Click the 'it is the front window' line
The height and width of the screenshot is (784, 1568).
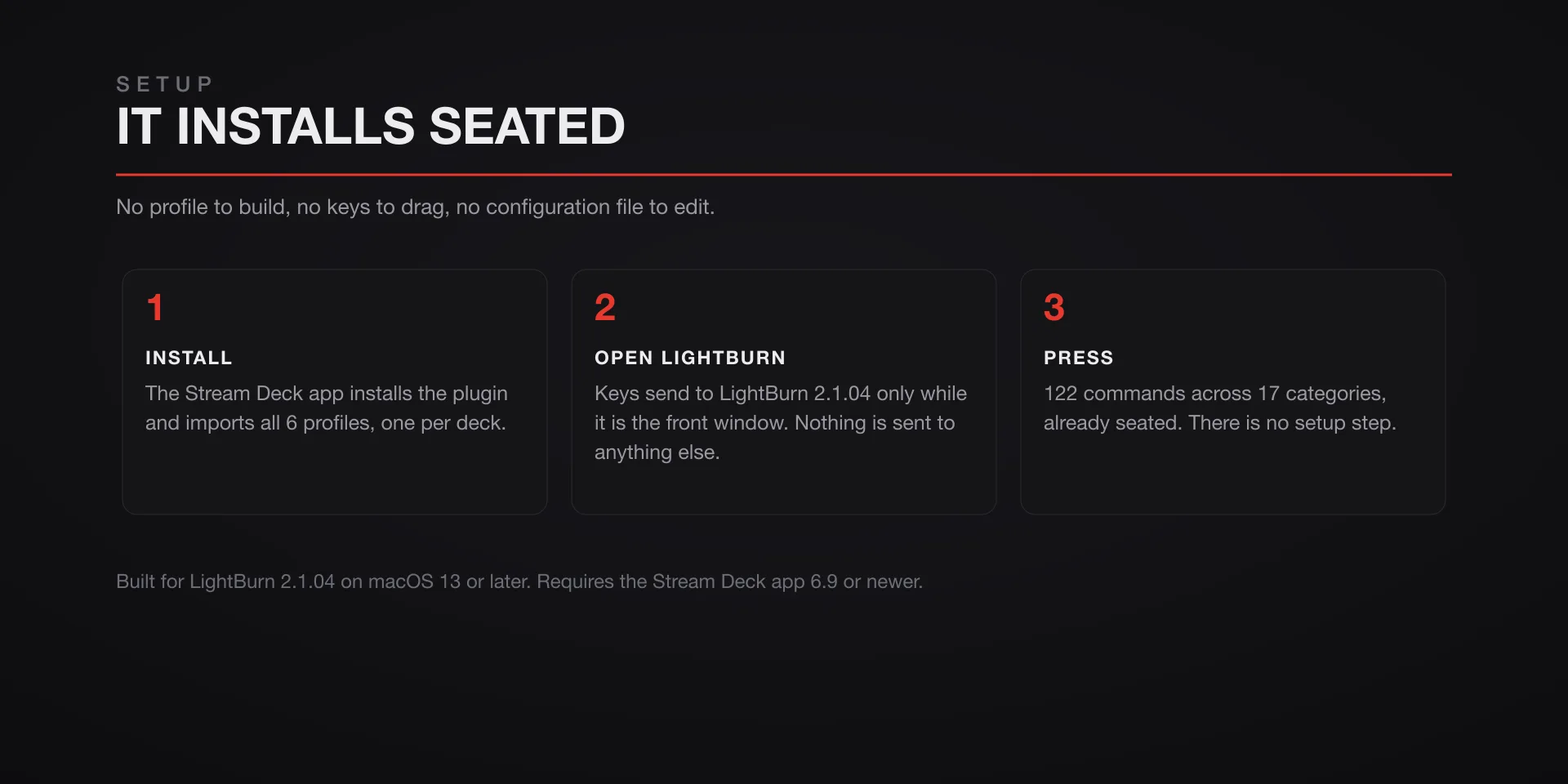(x=774, y=423)
